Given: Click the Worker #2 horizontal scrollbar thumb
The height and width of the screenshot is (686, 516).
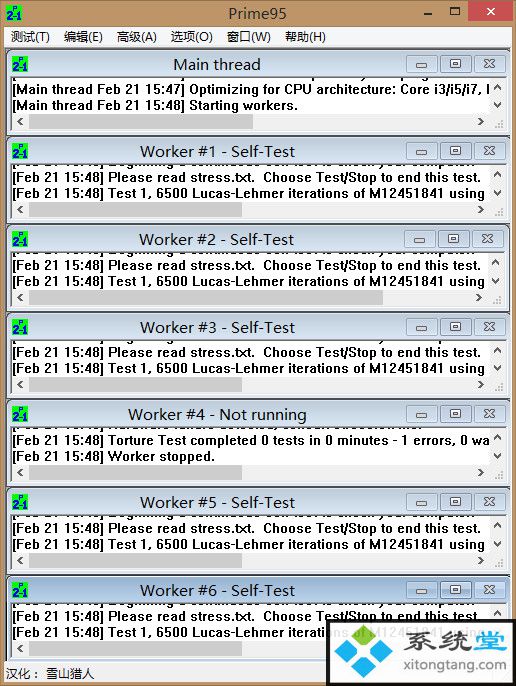Looking at the screenshot, I should click(x=206, y=298).
